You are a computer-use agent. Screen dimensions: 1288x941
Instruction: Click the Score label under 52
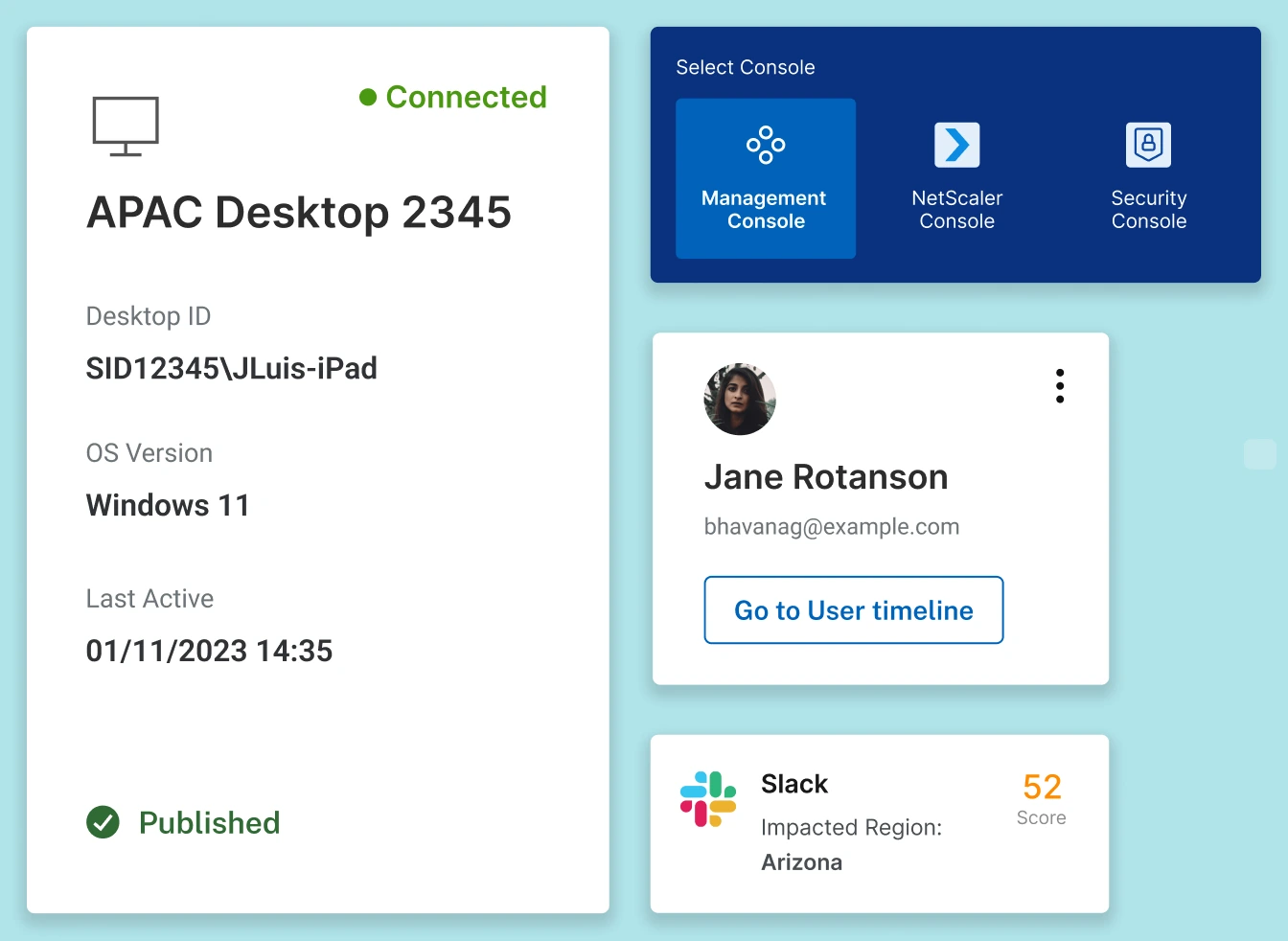coord(1042,817)
